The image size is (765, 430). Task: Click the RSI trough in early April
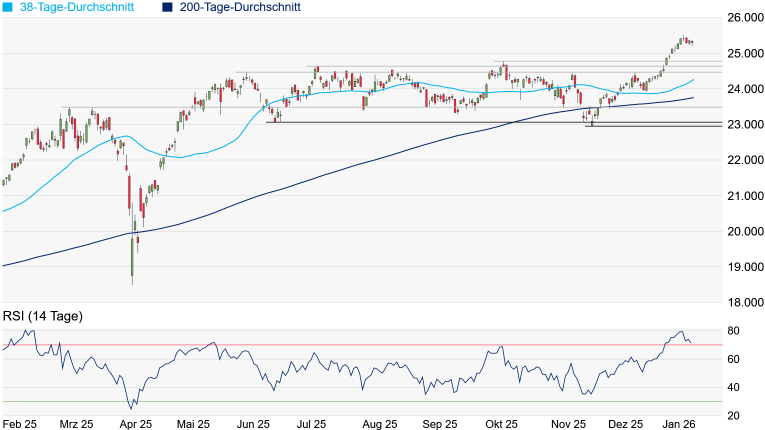(131, 409)
